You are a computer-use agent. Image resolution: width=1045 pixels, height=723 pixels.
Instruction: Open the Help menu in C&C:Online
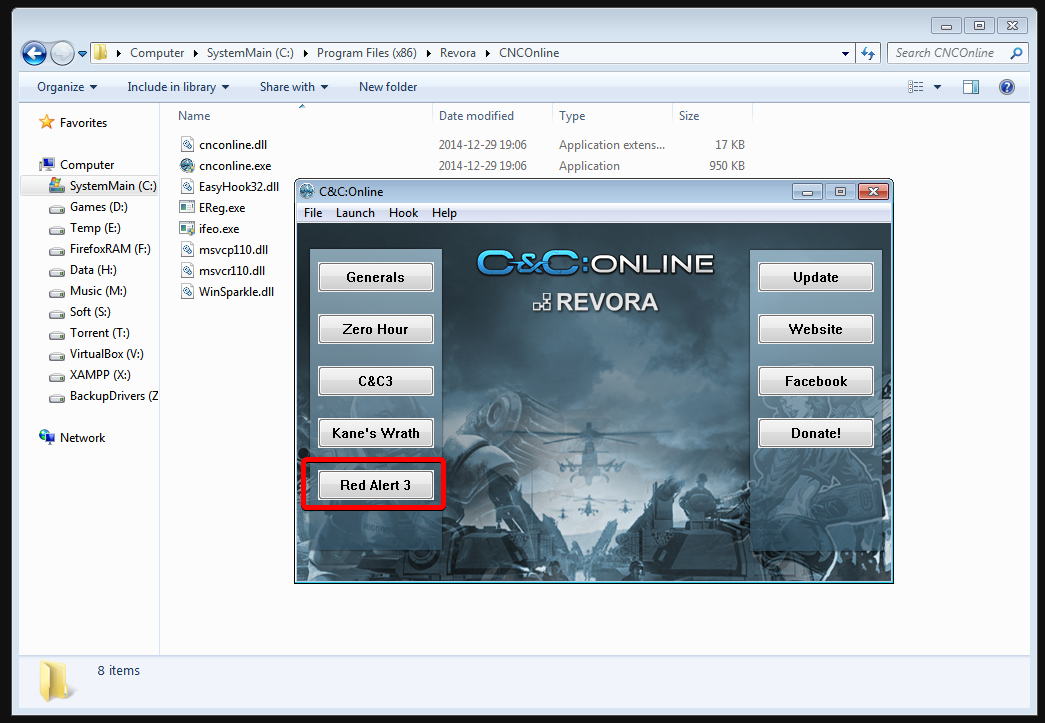(444, 213)
